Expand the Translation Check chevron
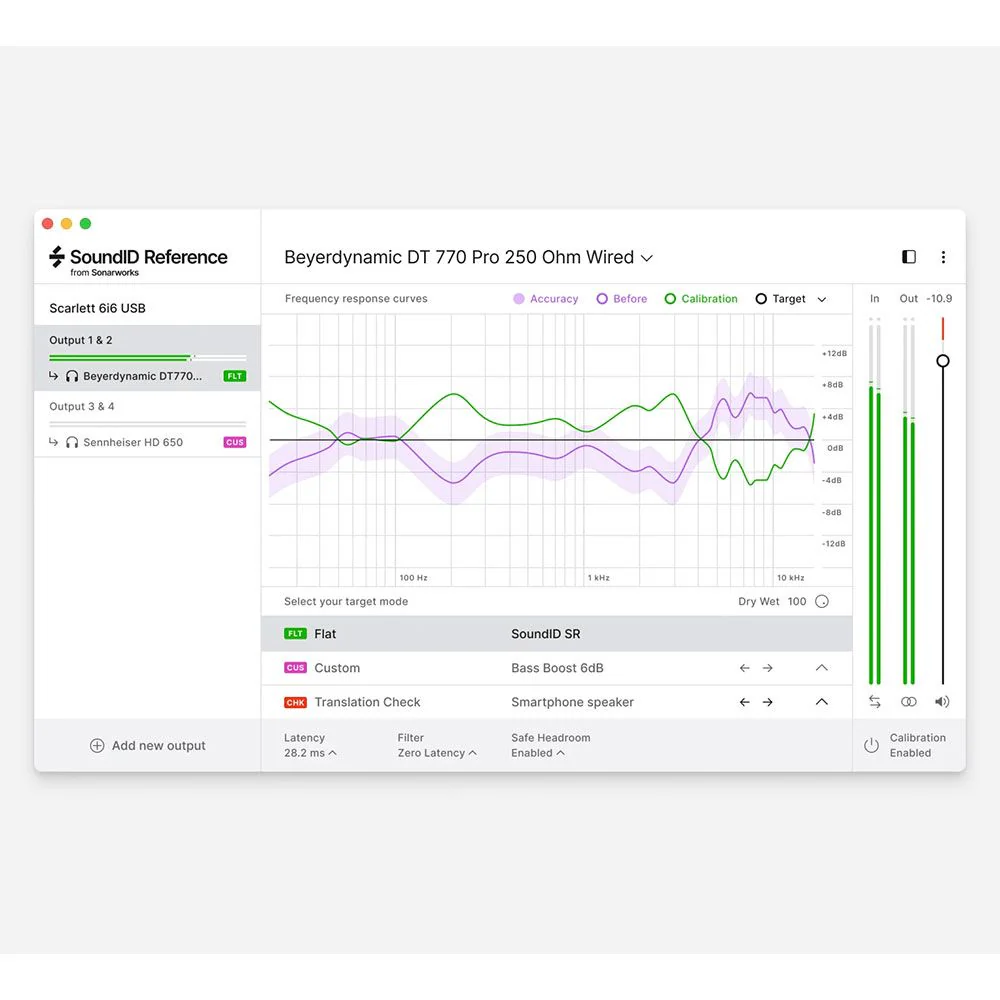1000x1000 pixels. [x=821, y=702]
